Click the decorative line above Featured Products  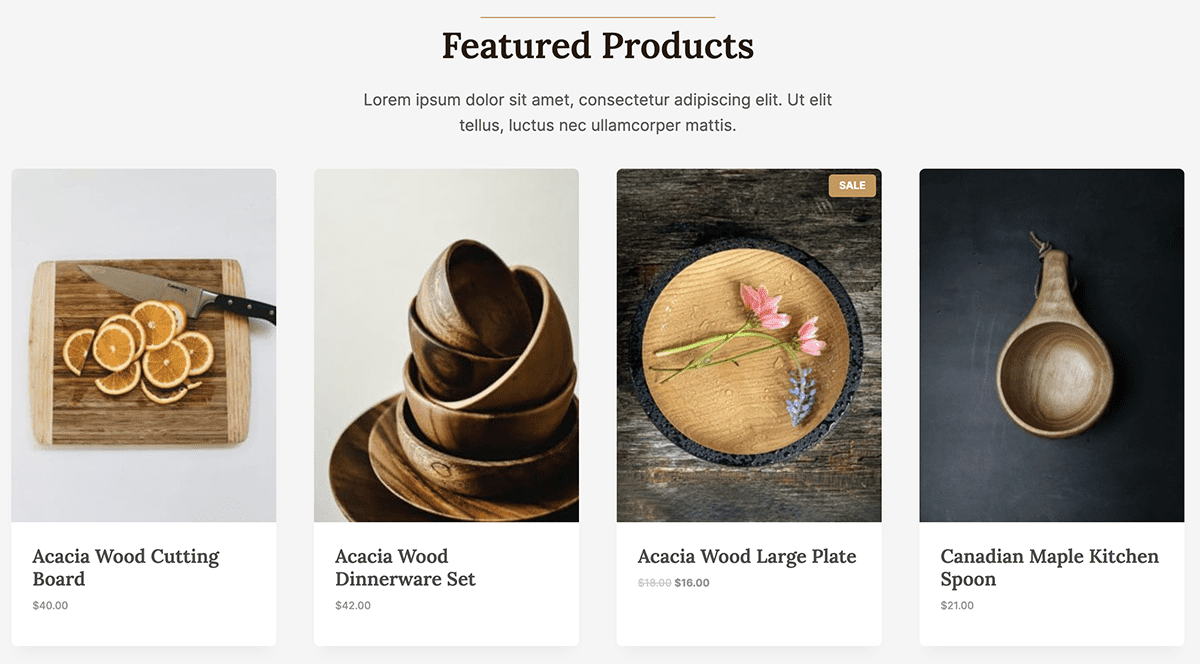(598, 17)
